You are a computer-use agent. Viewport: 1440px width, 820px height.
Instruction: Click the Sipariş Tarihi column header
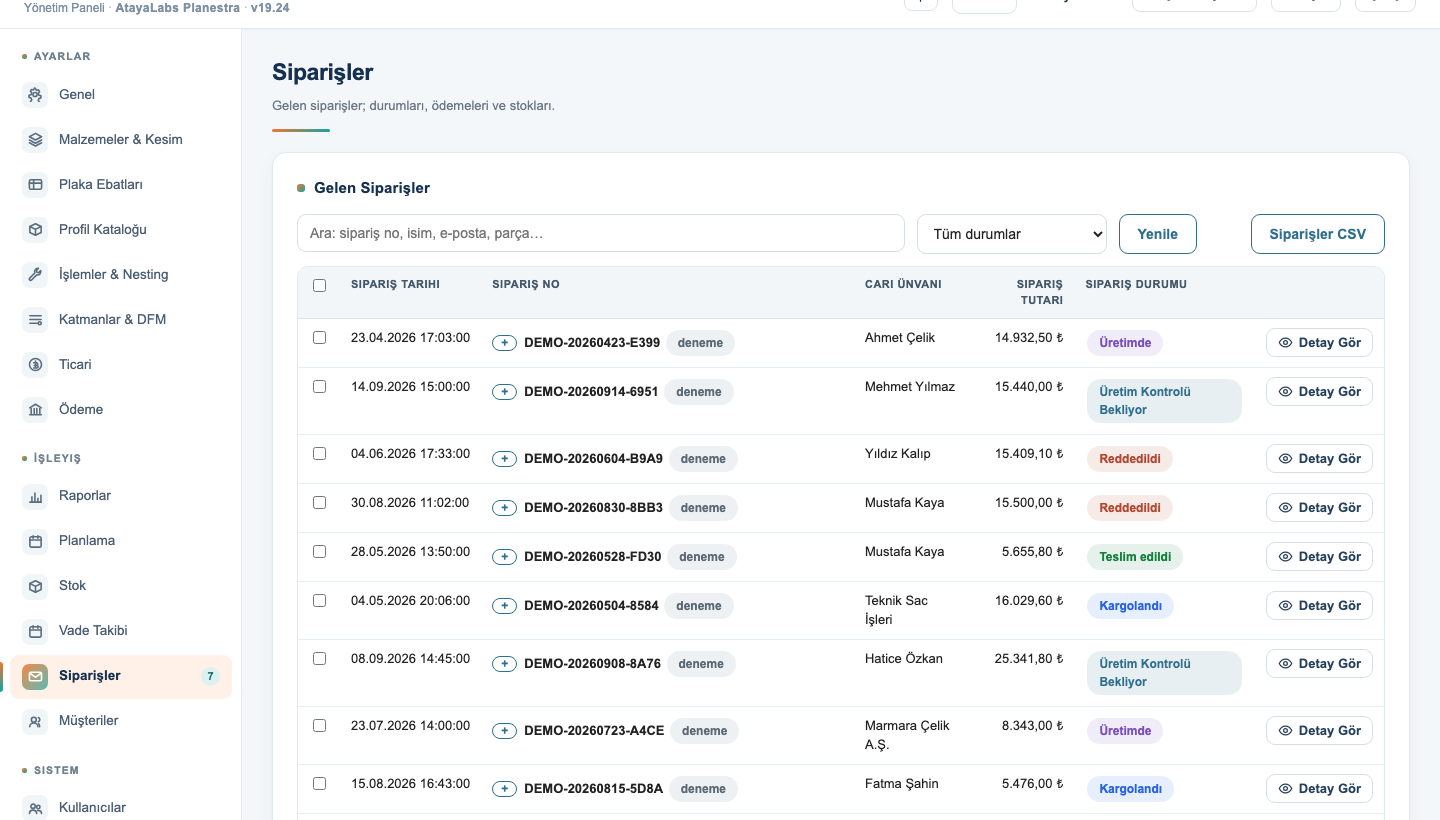(x=395, y=284)
